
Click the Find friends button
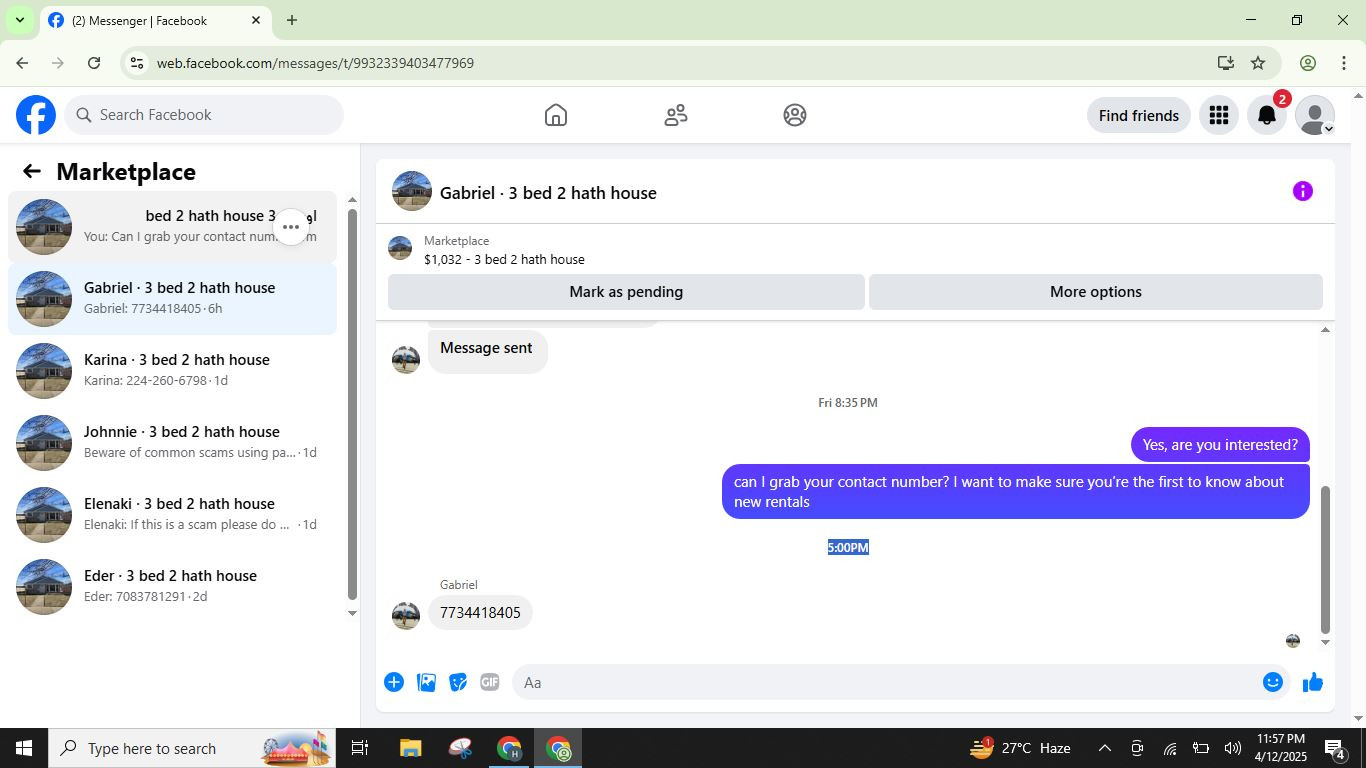[1138, 115]
